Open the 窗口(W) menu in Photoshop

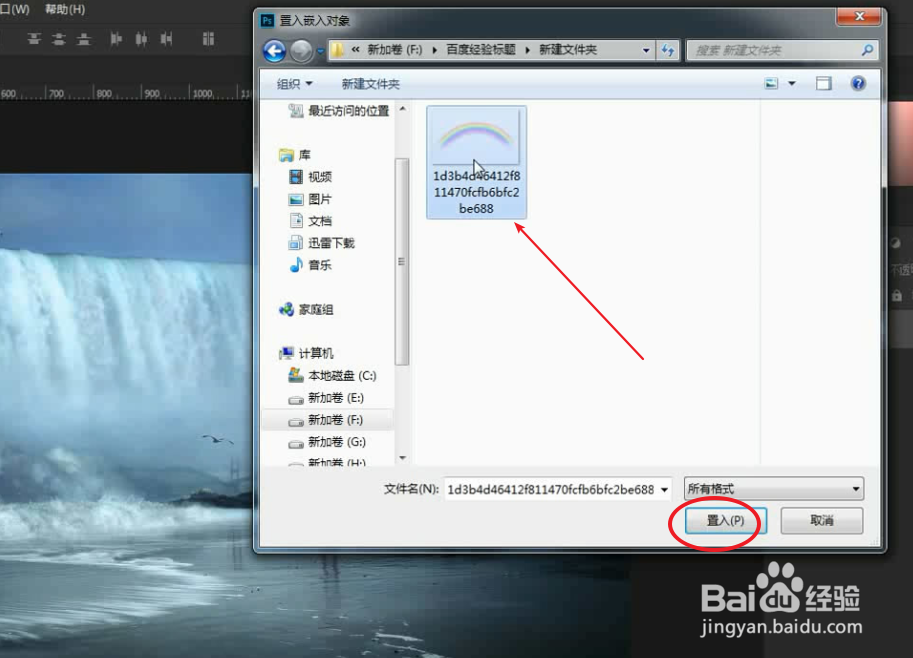14,10
